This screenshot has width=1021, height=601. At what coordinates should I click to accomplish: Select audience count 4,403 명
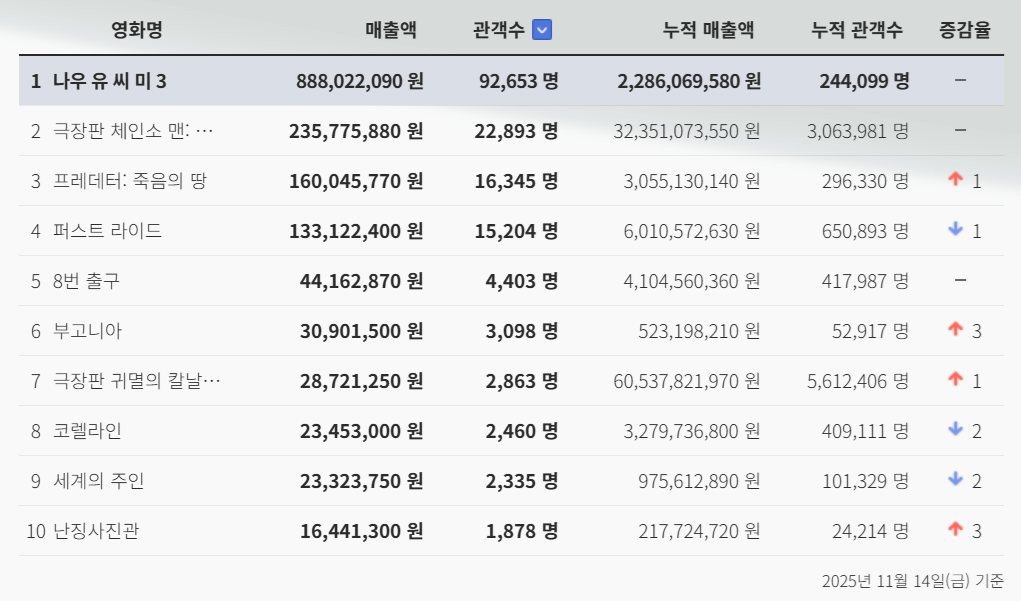click(522, 281)
